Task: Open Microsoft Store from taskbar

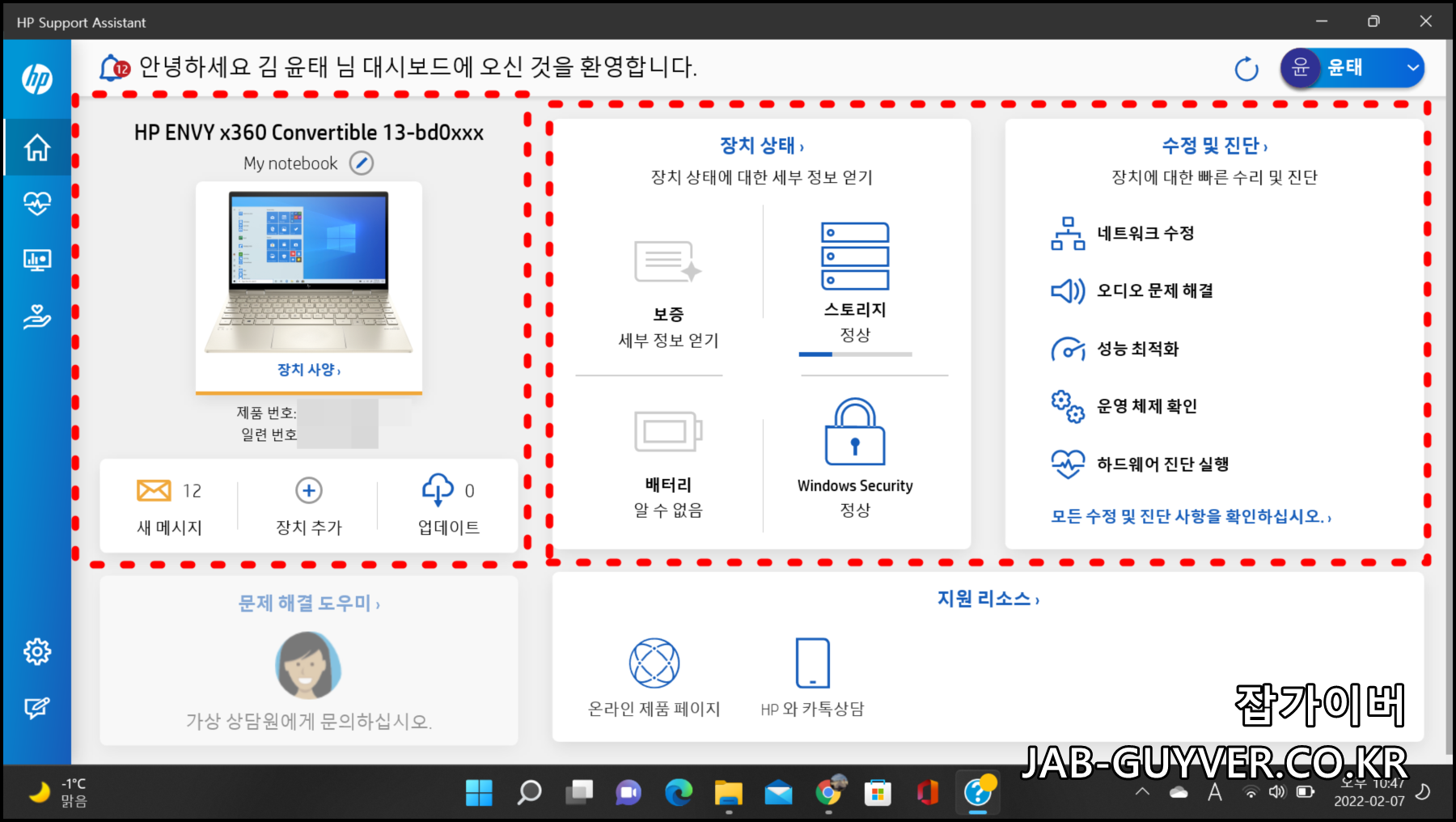Action: tap(878, 793)
